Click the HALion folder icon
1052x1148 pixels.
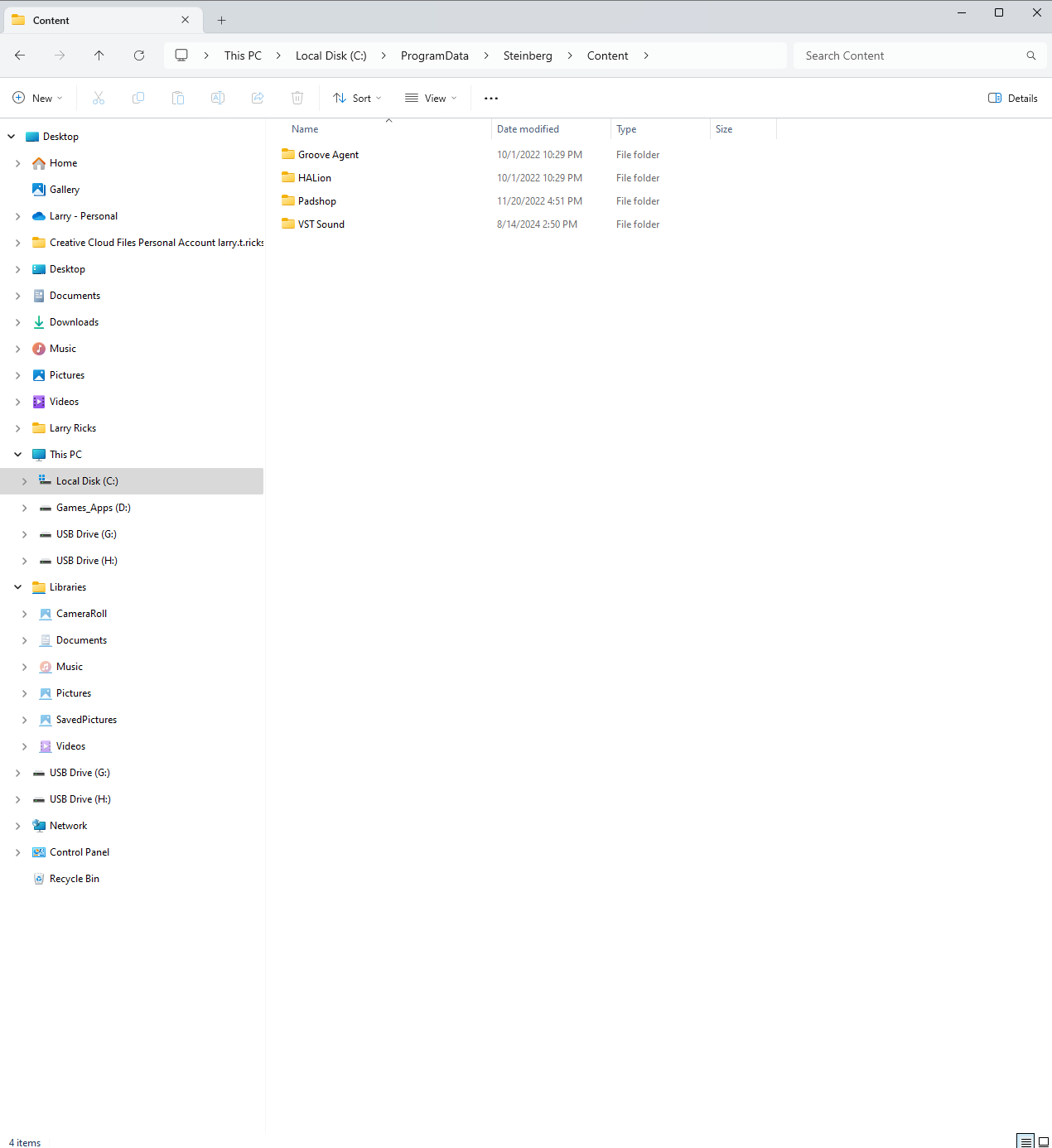(288, 177)
